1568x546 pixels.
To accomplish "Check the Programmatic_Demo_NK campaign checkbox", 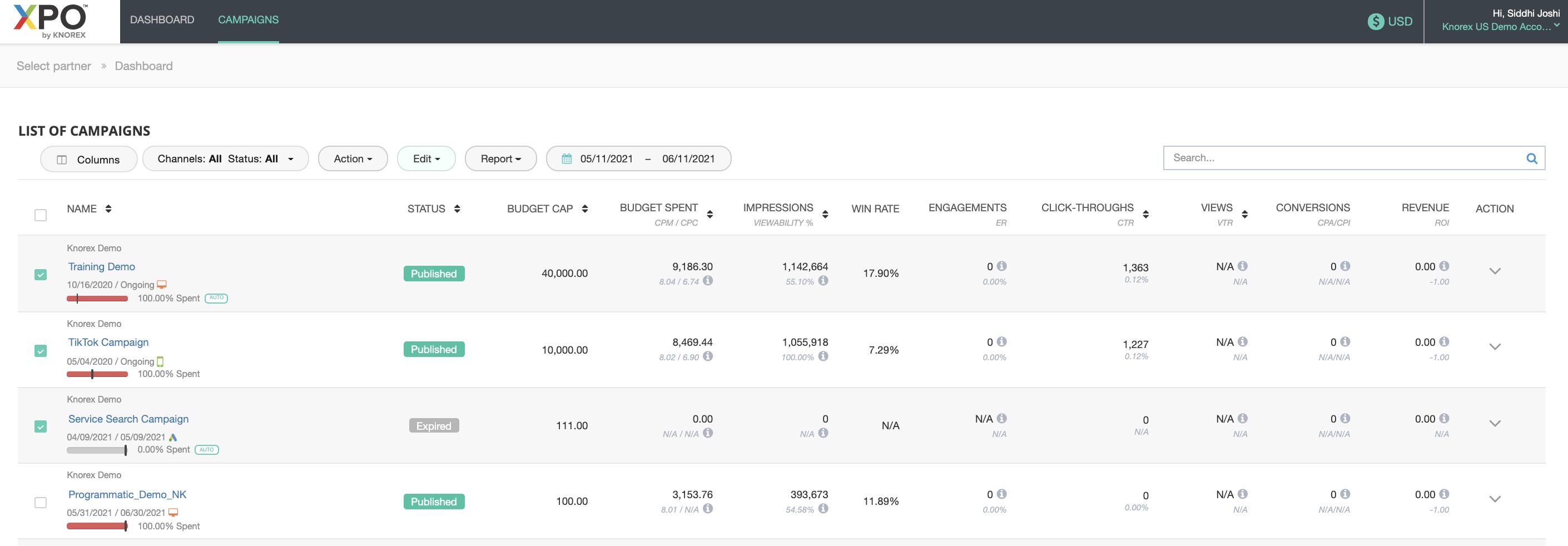I will coord(41,502).
